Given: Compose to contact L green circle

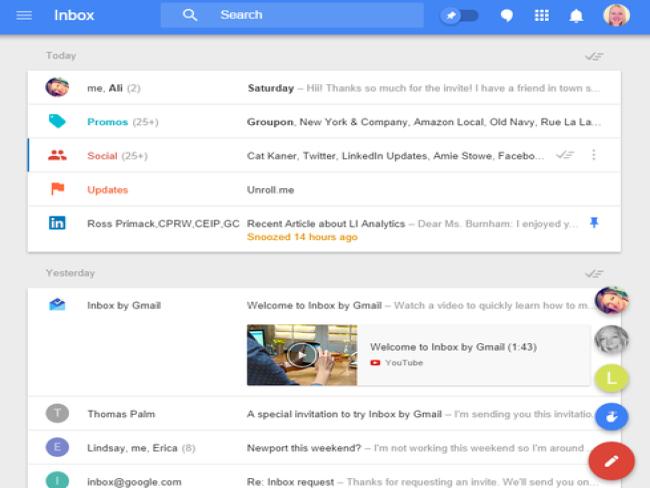Looking at the screenshot, I should [x=611, y=378].
